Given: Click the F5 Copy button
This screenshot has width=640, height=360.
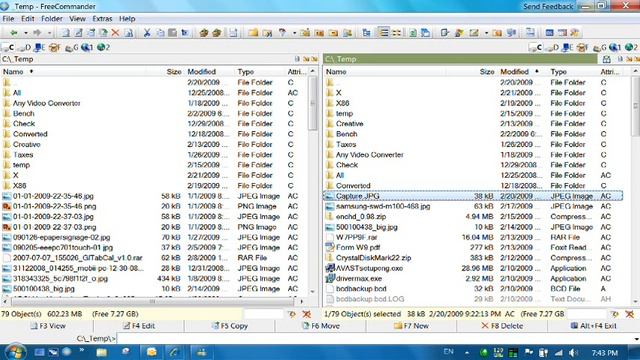Looking at the screenshot, I should pyautogui.click(x=230, y=326).
